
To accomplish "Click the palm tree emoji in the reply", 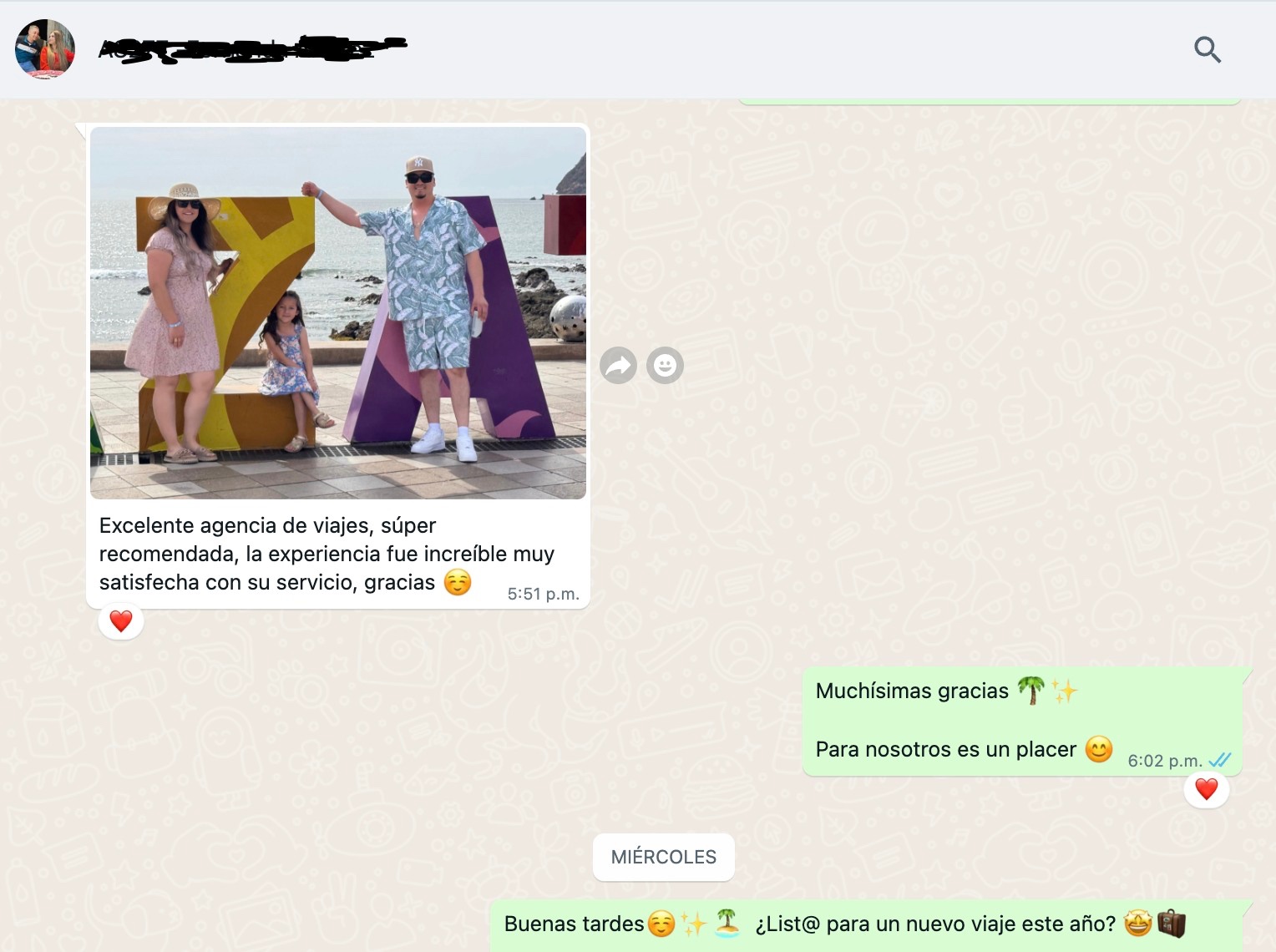I will click(x=1031, y=691).
